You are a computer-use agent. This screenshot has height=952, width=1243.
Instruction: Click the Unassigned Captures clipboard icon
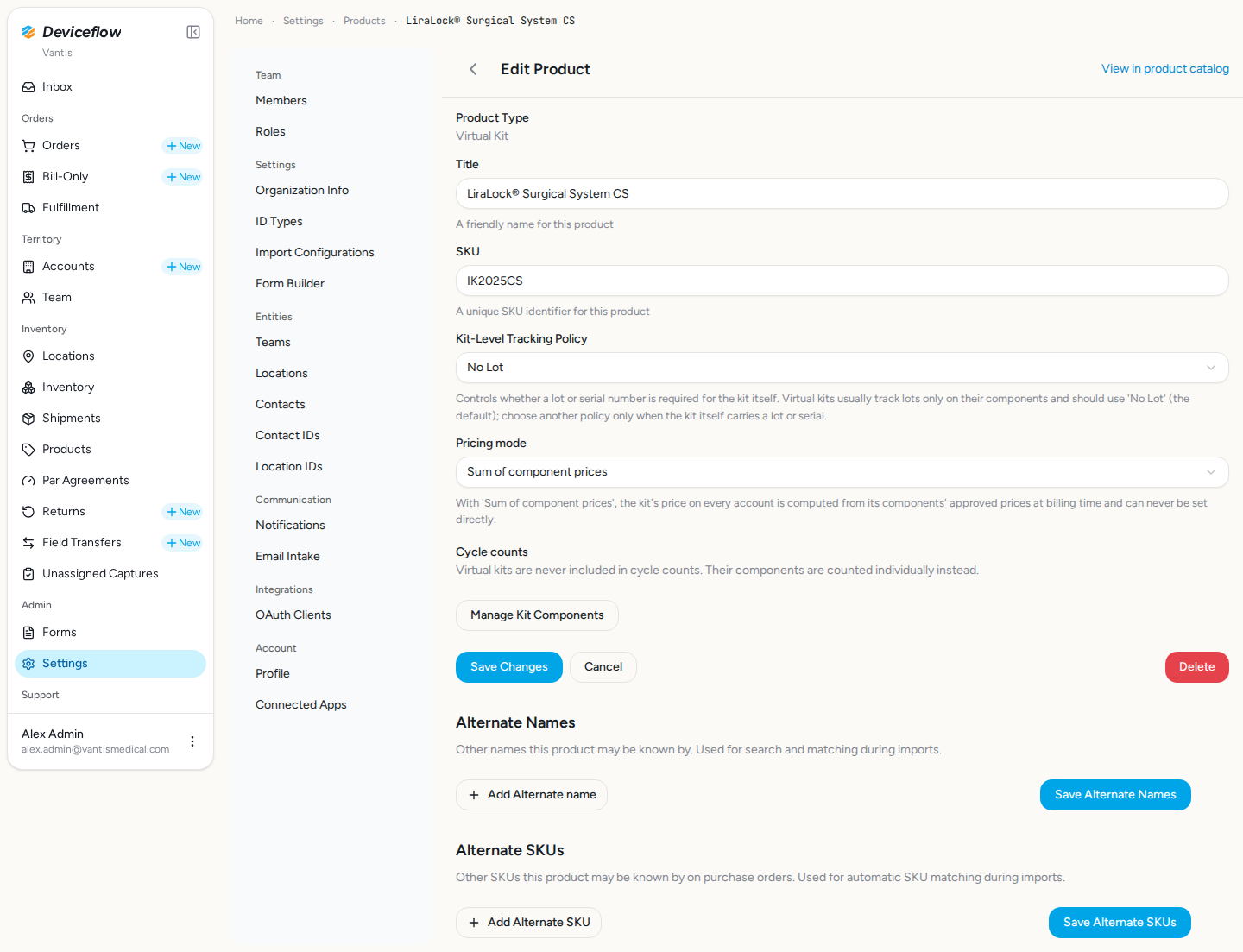point(28,574)
